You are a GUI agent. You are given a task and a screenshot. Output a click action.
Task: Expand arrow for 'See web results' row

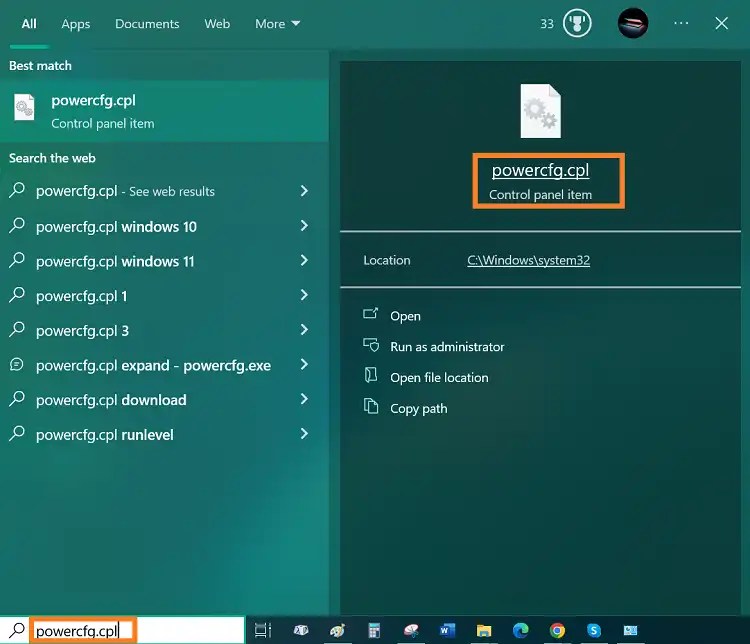click(x=304, y=191)
